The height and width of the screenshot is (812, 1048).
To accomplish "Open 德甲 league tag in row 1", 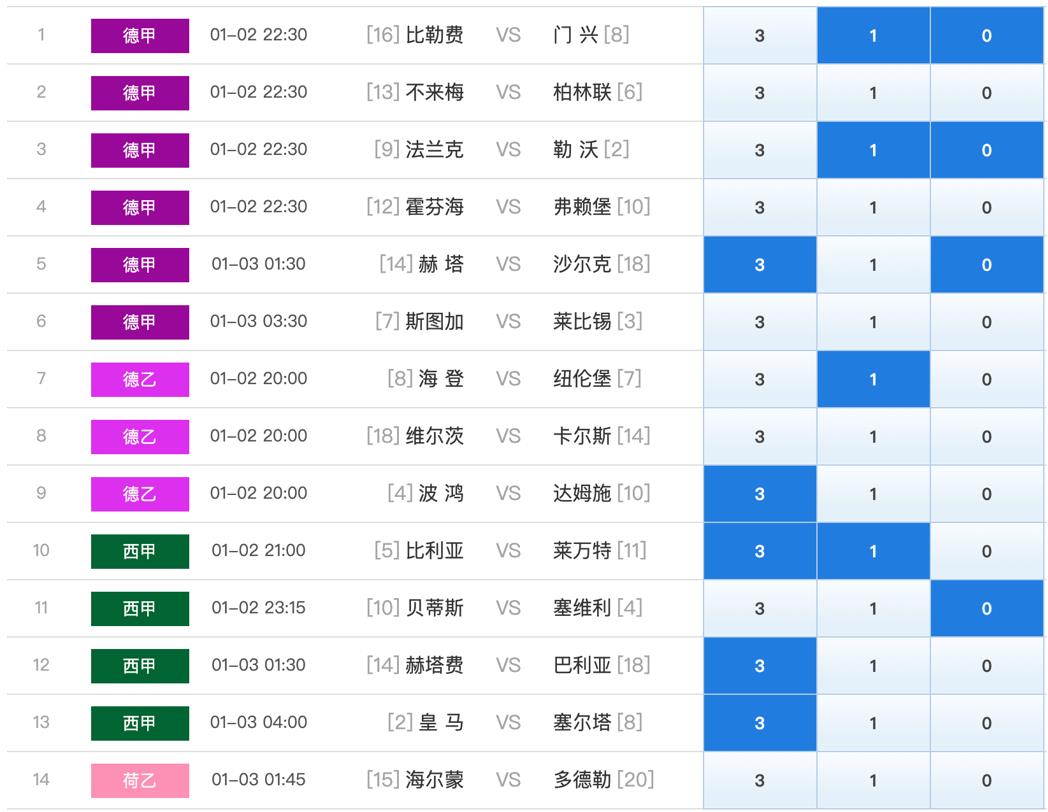I will (140, 35).
